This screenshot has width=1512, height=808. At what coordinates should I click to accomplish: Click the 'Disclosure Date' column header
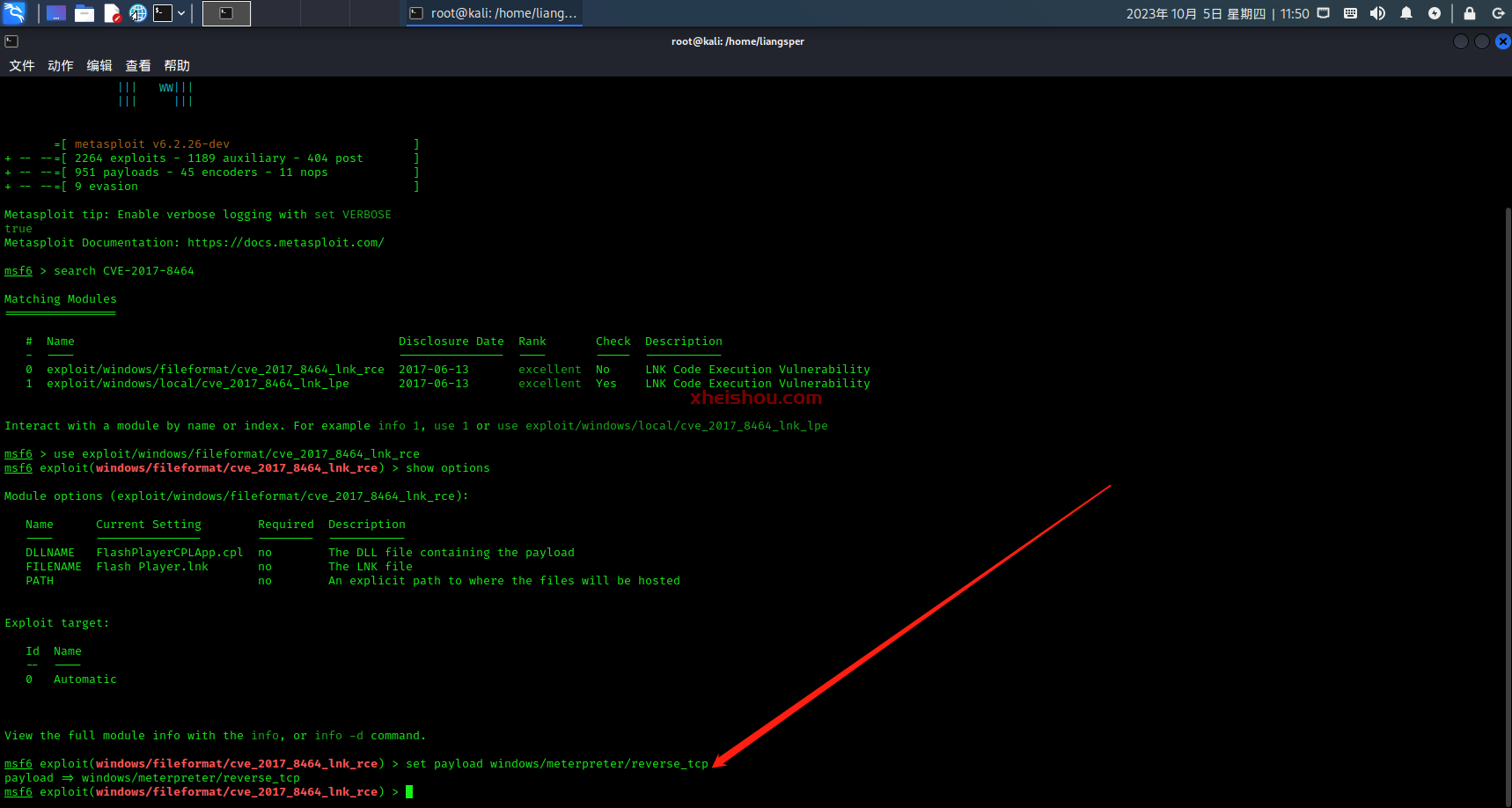451,342
